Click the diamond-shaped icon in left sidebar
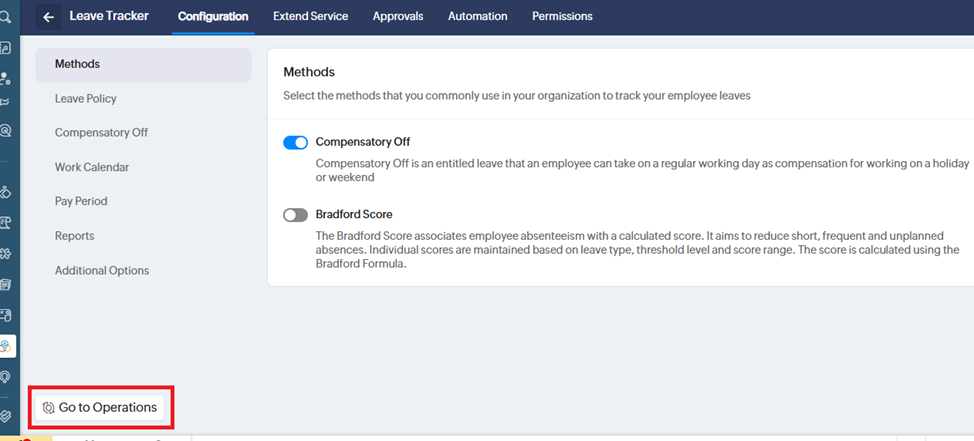 (6, 192)
